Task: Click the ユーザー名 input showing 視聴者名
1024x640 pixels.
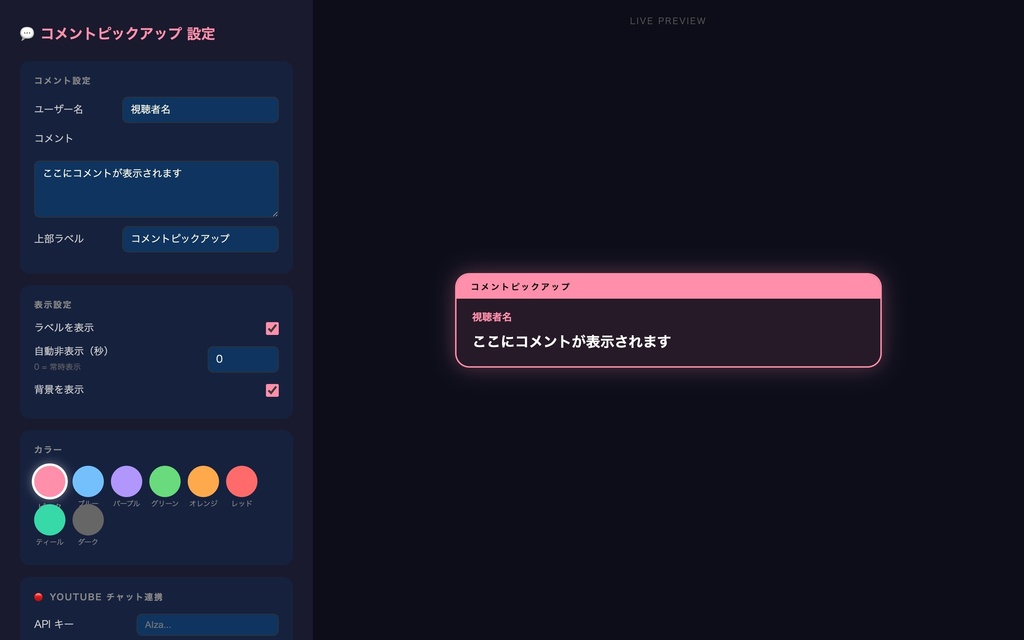Action: 199,110
